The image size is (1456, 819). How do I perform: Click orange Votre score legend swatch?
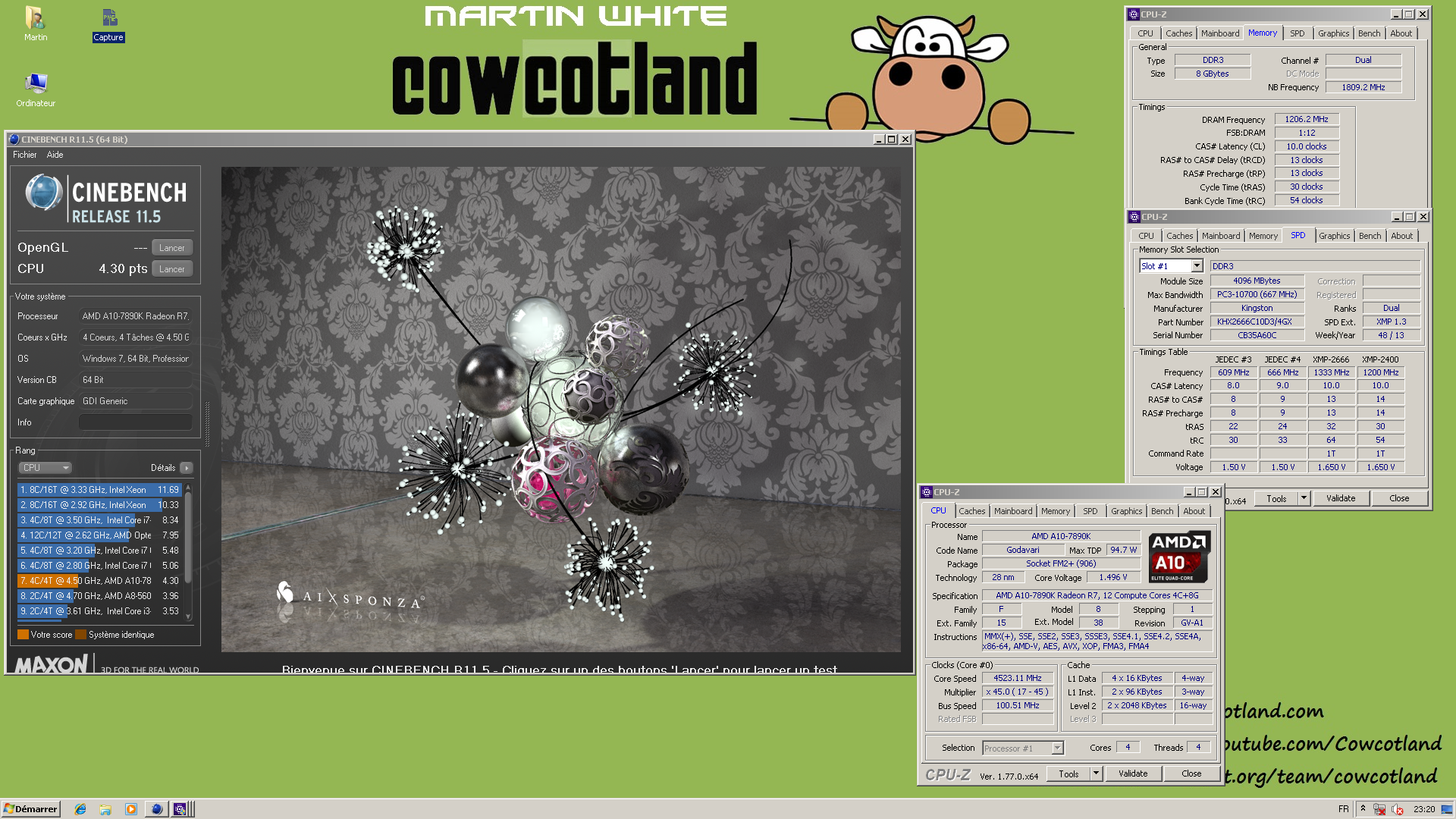tap(23, 635)
